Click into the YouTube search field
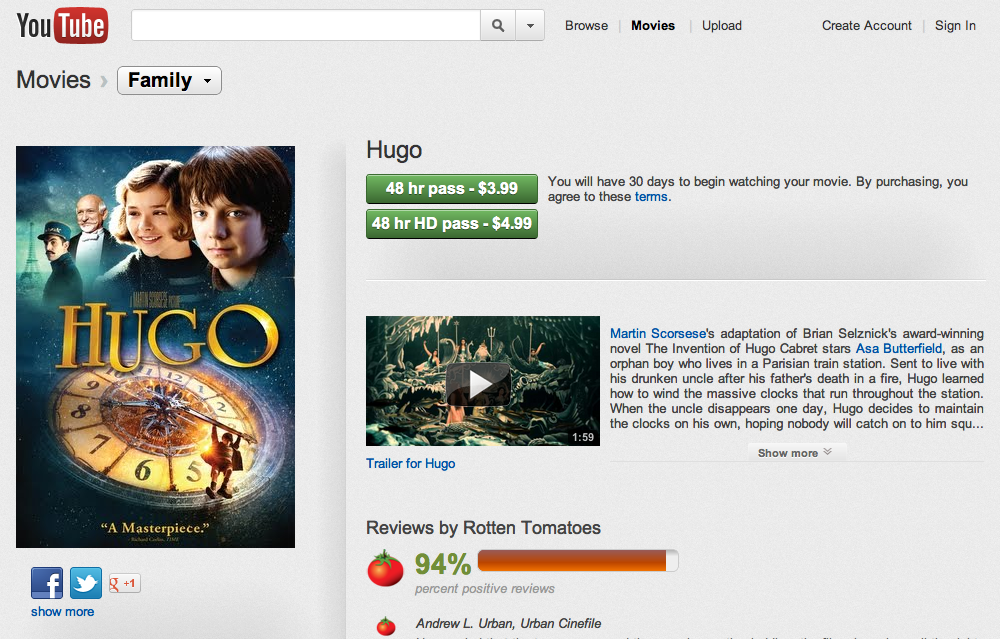Image resolution: width=1000 pixels, height=639 pixels. (x=306, y=26)
